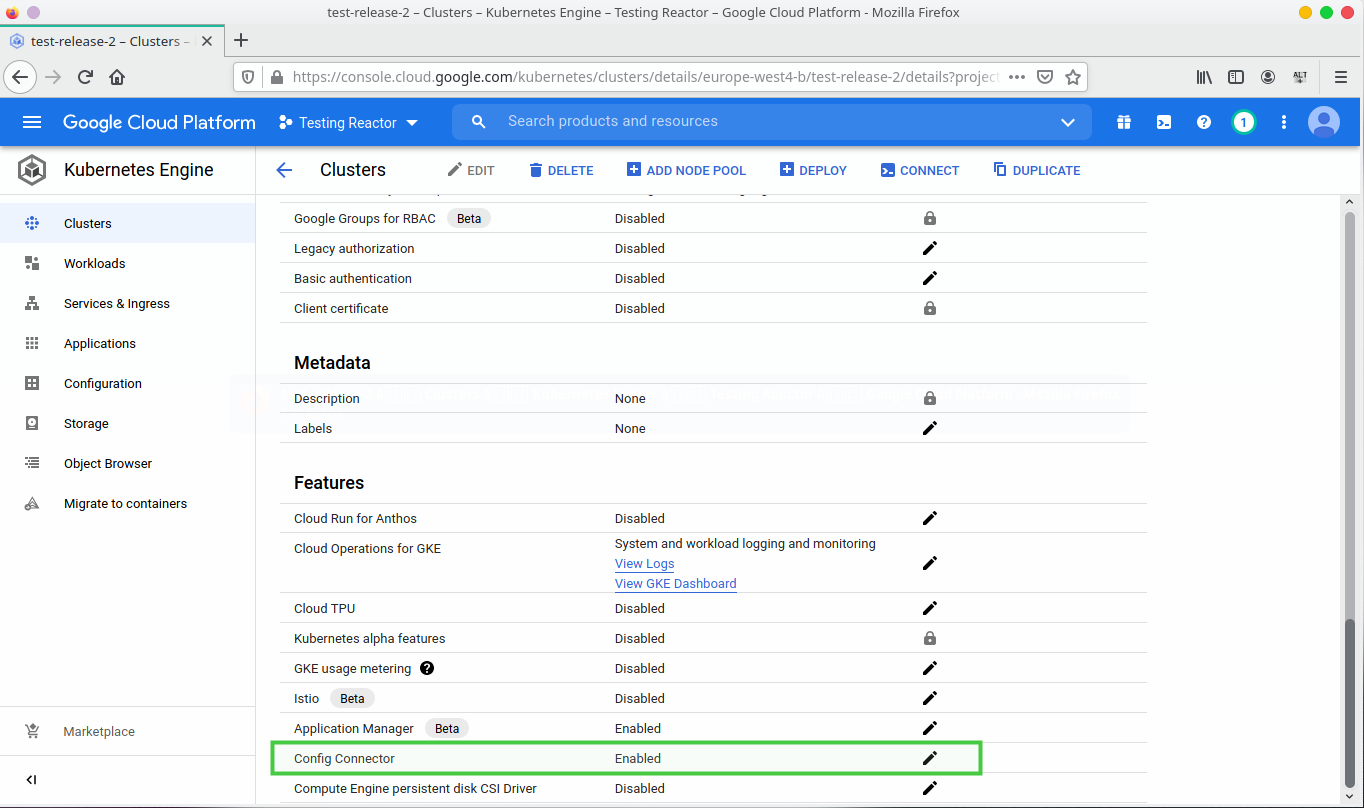Open the gift free trial icon
This screenshot has width=1364, height=808.
click(x=1124, y=122)
